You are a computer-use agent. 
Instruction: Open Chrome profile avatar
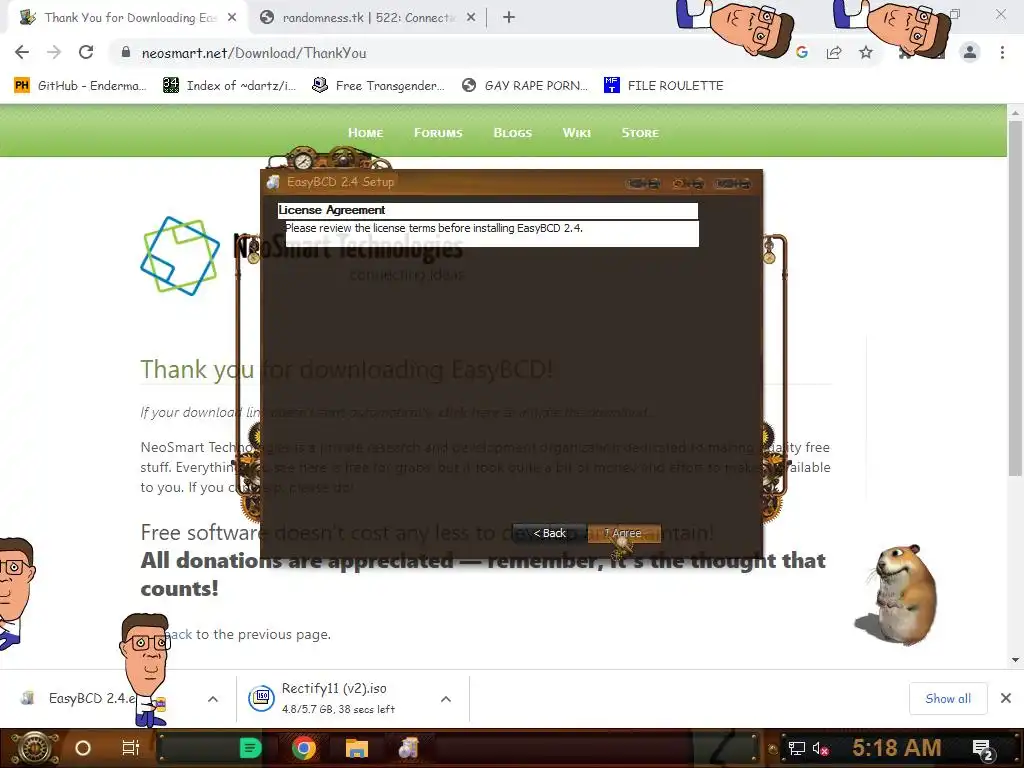click(970, 52)
